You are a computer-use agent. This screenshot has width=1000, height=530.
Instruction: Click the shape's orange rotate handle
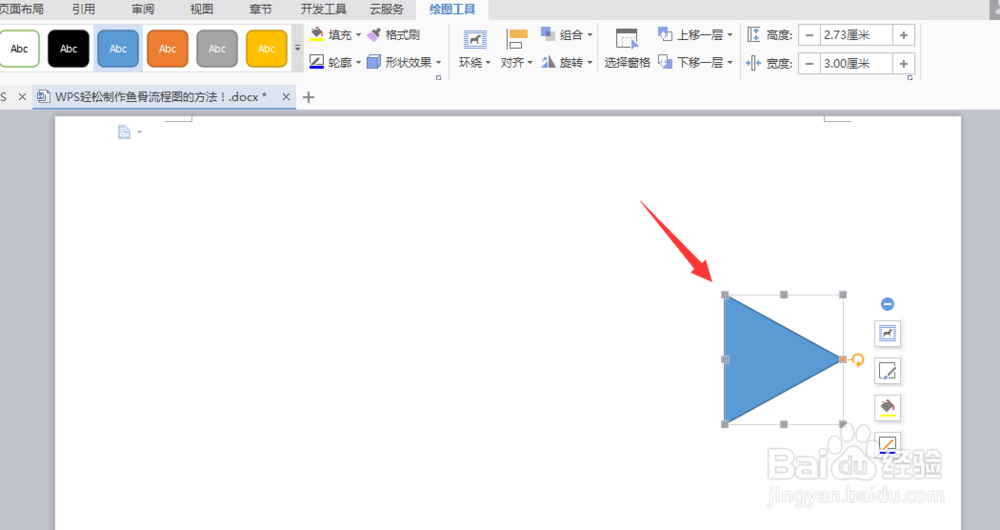858,360
